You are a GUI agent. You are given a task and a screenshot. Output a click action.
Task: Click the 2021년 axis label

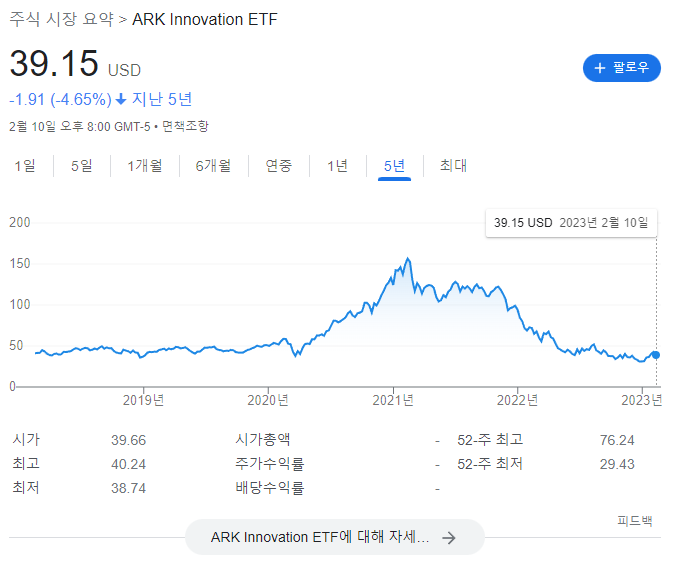(x=393, y=400)
